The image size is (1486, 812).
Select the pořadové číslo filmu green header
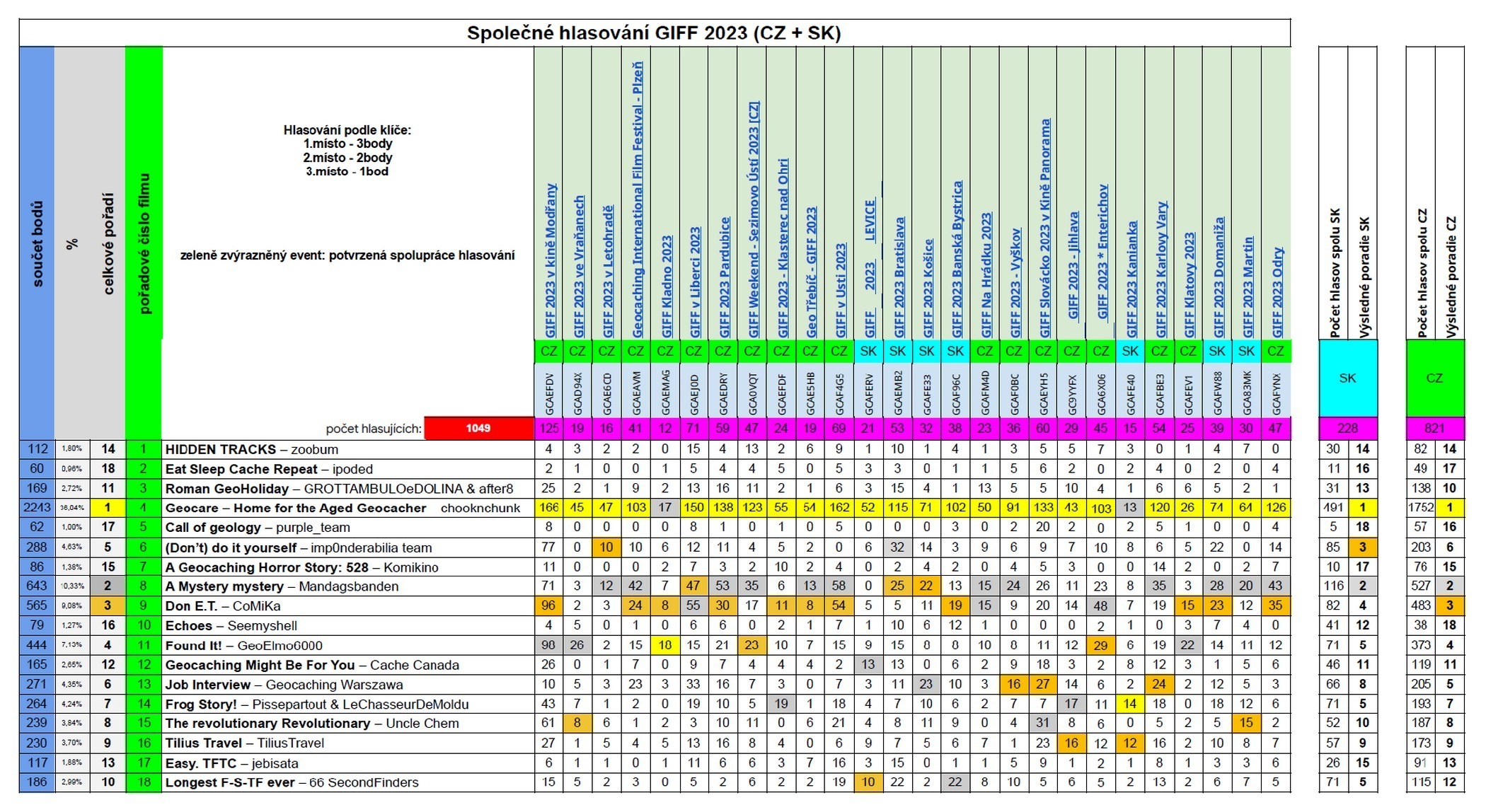pyautogui.click(x=144, y=244)
